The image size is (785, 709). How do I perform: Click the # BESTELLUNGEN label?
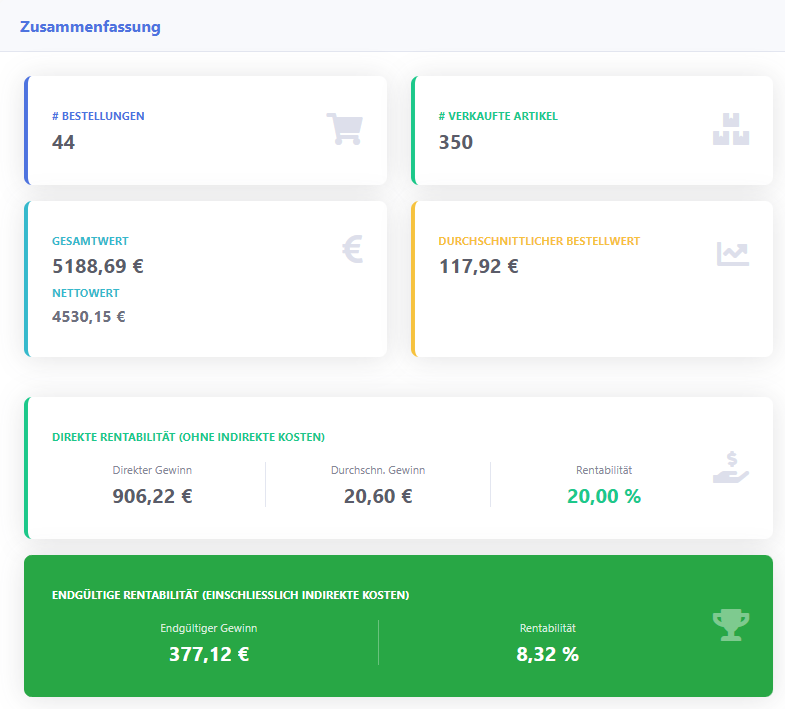click(x=98, y=116)
